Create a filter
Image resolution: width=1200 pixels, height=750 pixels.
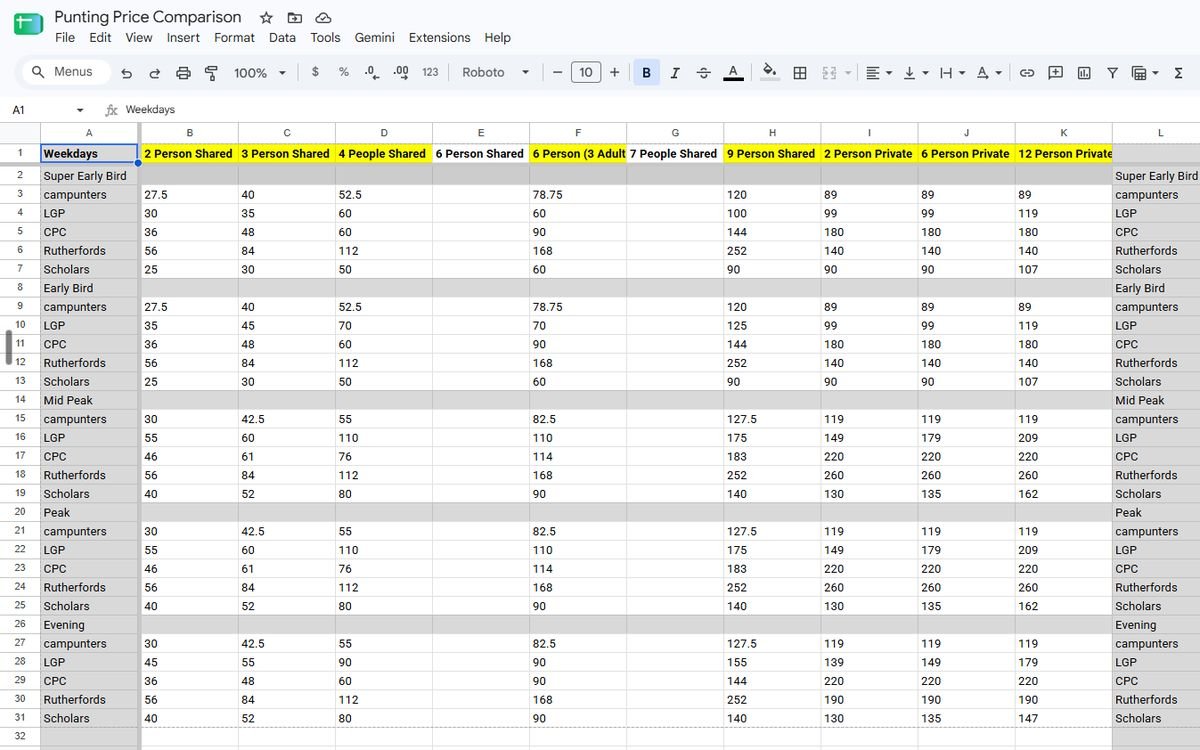[1112, 73]
